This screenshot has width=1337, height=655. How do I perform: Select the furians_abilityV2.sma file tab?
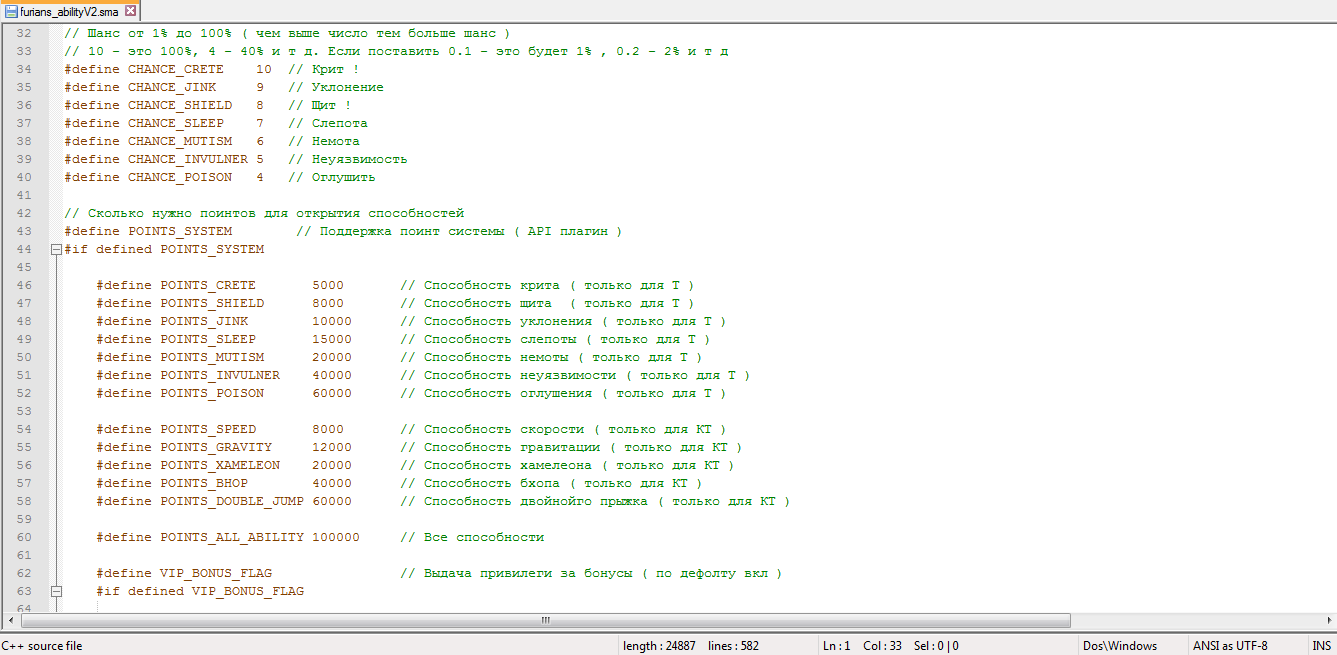point(71,11)
